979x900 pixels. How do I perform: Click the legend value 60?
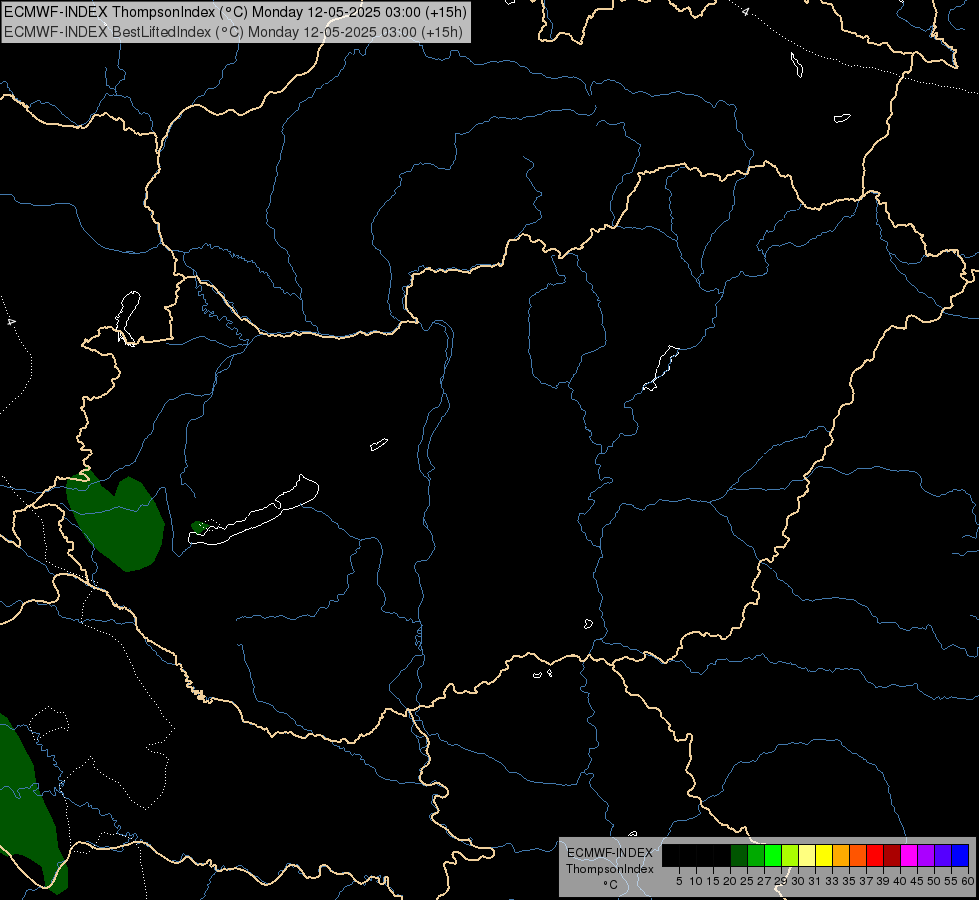pyautogui.click(x=968, y=881)
